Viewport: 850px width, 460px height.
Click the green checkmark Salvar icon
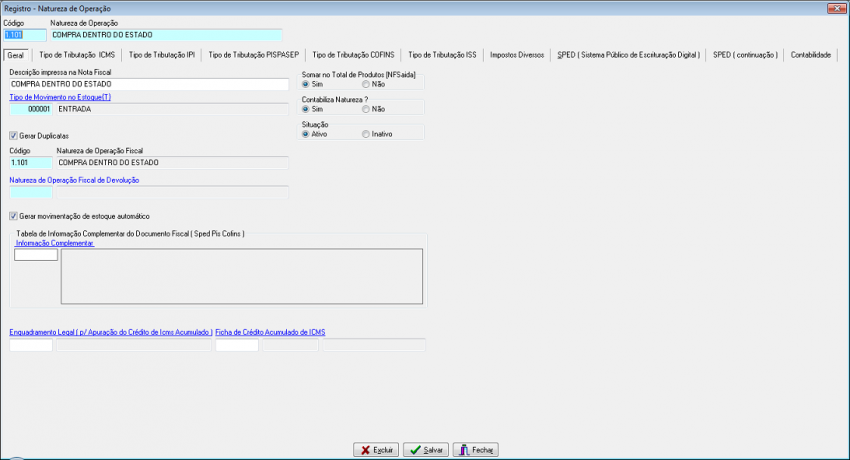[x=415, y=450]
